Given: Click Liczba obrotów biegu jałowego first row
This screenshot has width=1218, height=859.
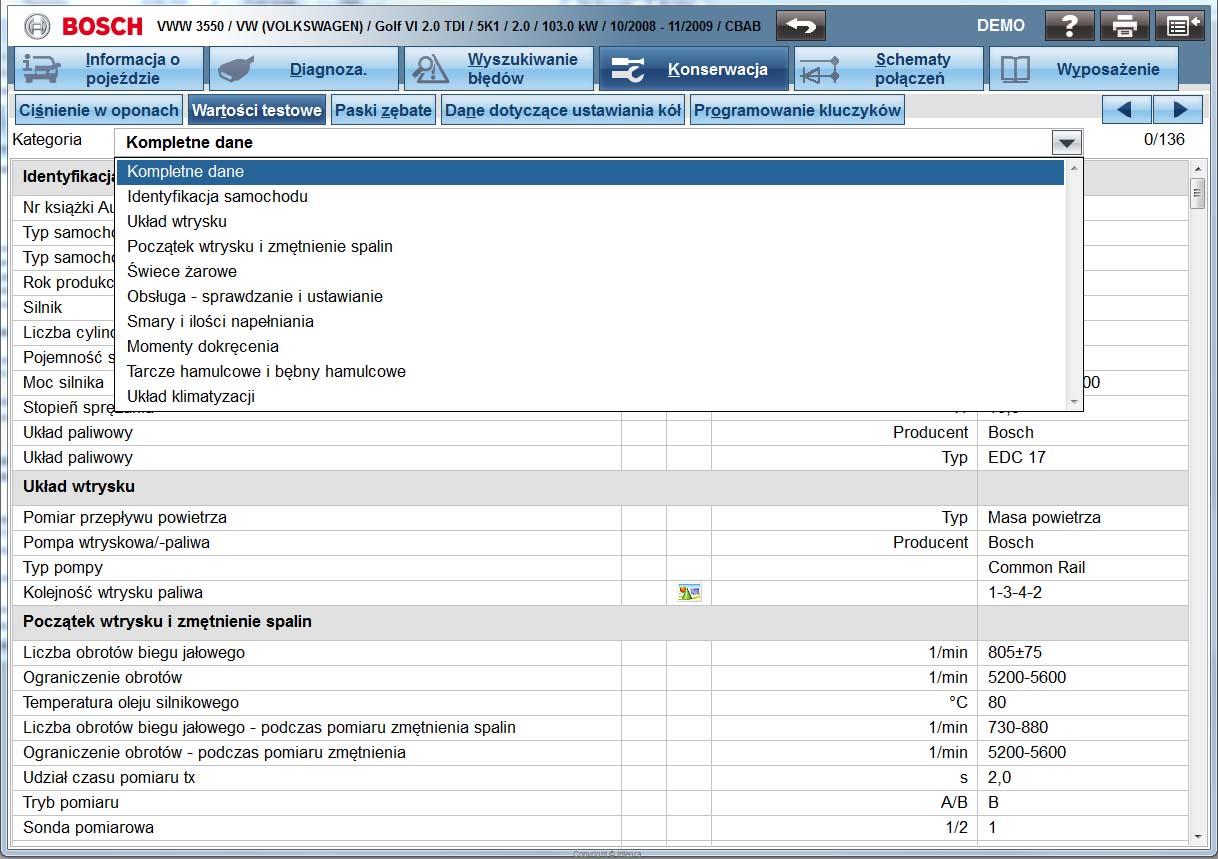Looking at the screenshot, I should point(600,652).
